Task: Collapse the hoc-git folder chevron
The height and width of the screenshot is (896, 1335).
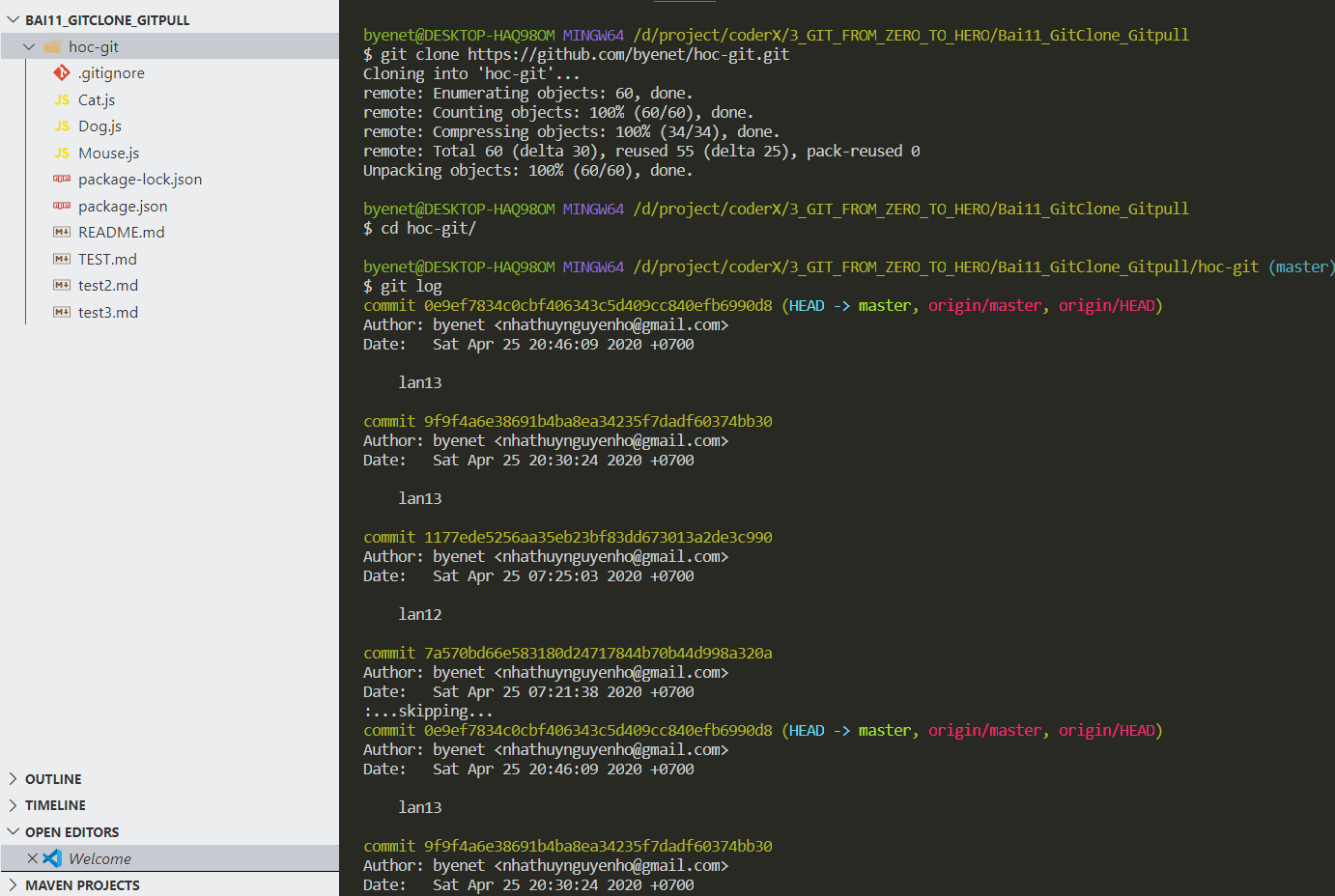Action: (29, 46)
